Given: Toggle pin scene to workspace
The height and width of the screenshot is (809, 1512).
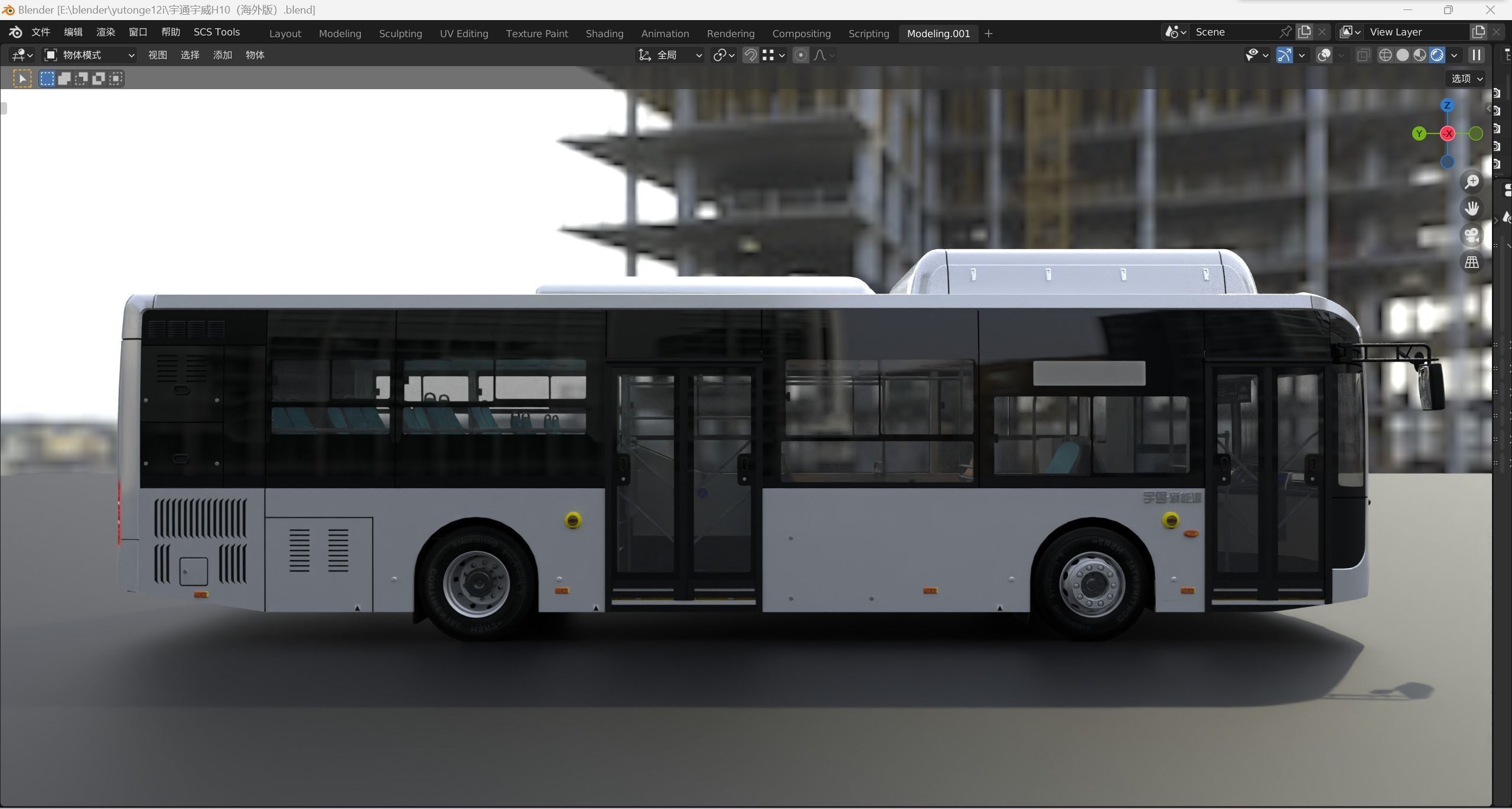Looking at the screenshot, I should coord(1286,32).
